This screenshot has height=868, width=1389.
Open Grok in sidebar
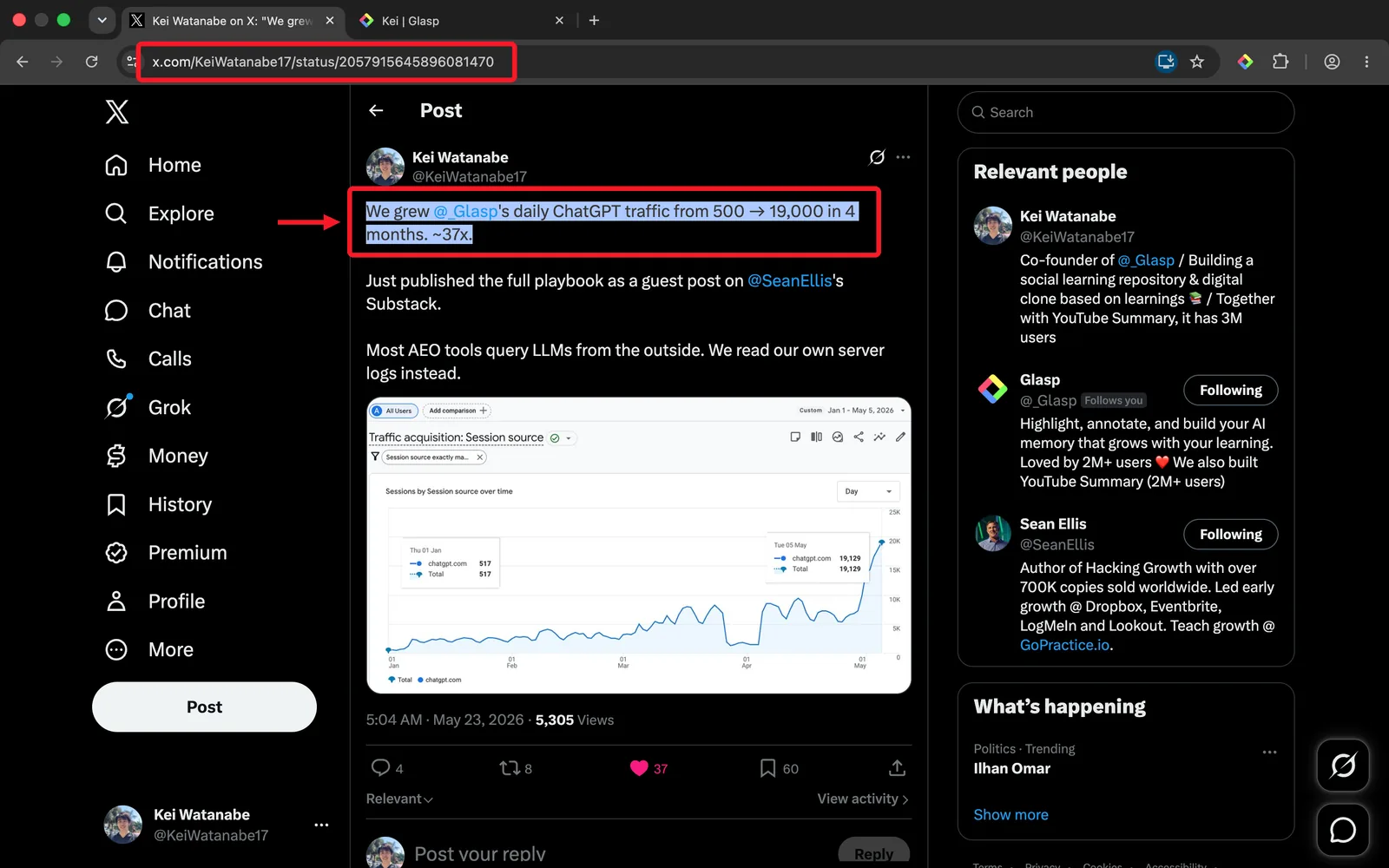148,407
